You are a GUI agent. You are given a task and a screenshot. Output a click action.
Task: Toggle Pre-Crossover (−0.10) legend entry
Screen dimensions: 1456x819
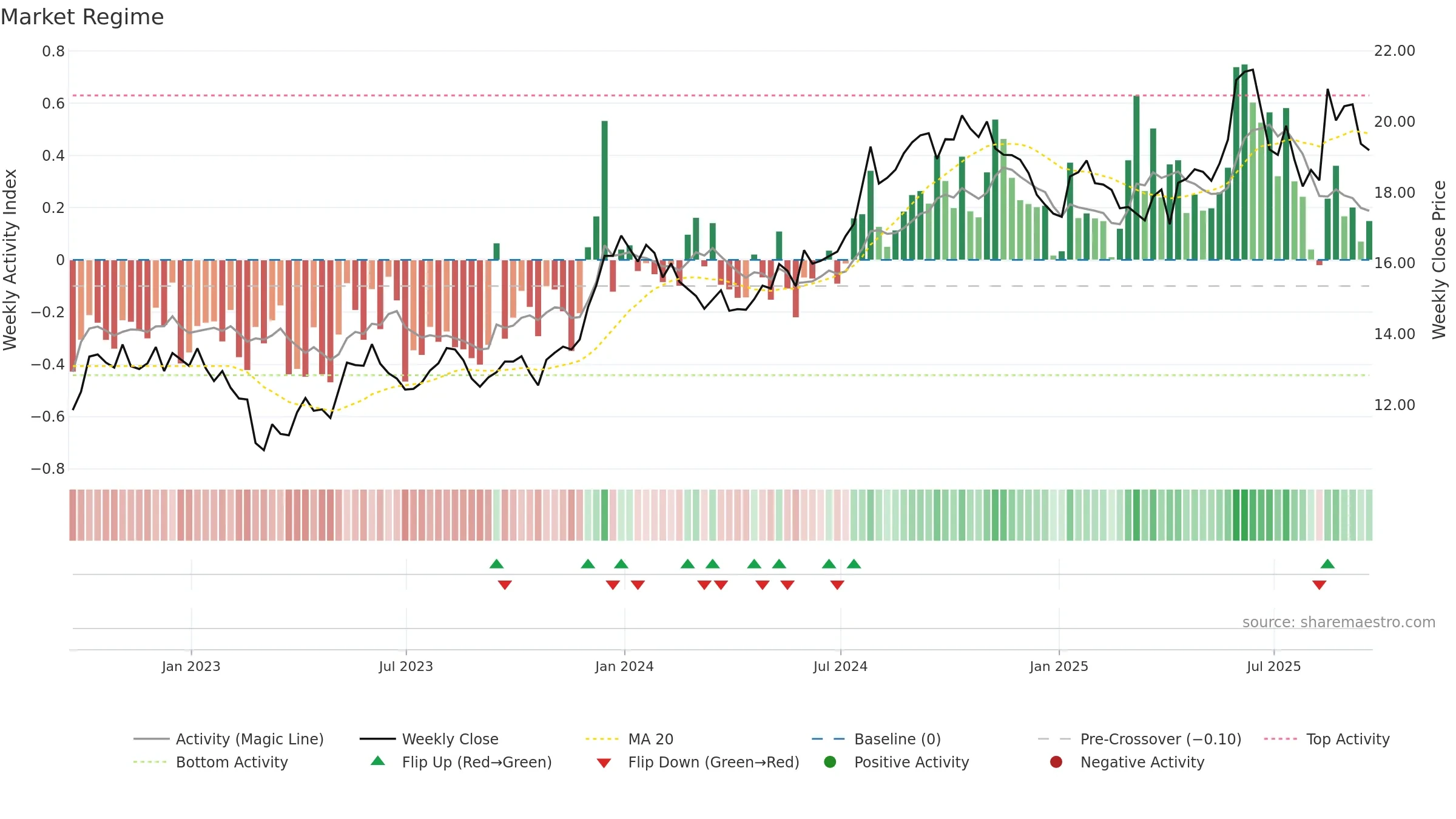[x=1140, y=739]
